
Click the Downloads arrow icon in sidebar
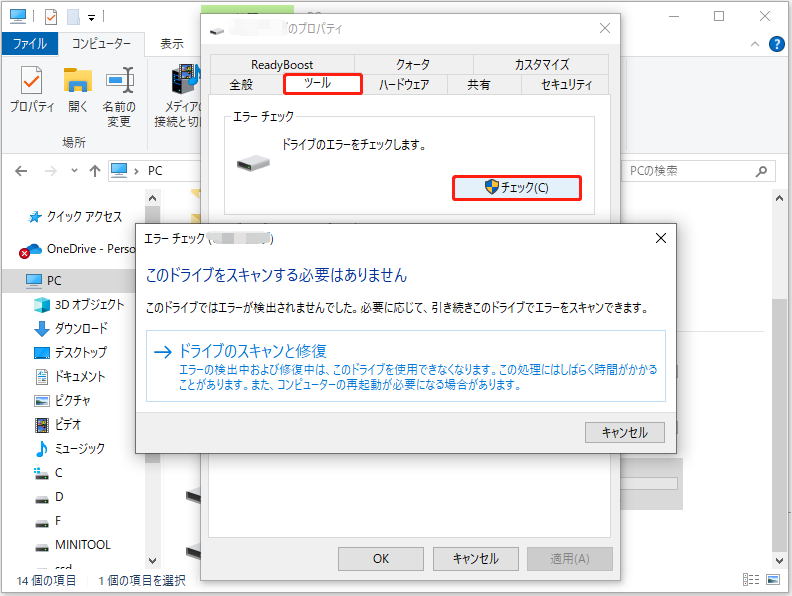tap(41, 329)
